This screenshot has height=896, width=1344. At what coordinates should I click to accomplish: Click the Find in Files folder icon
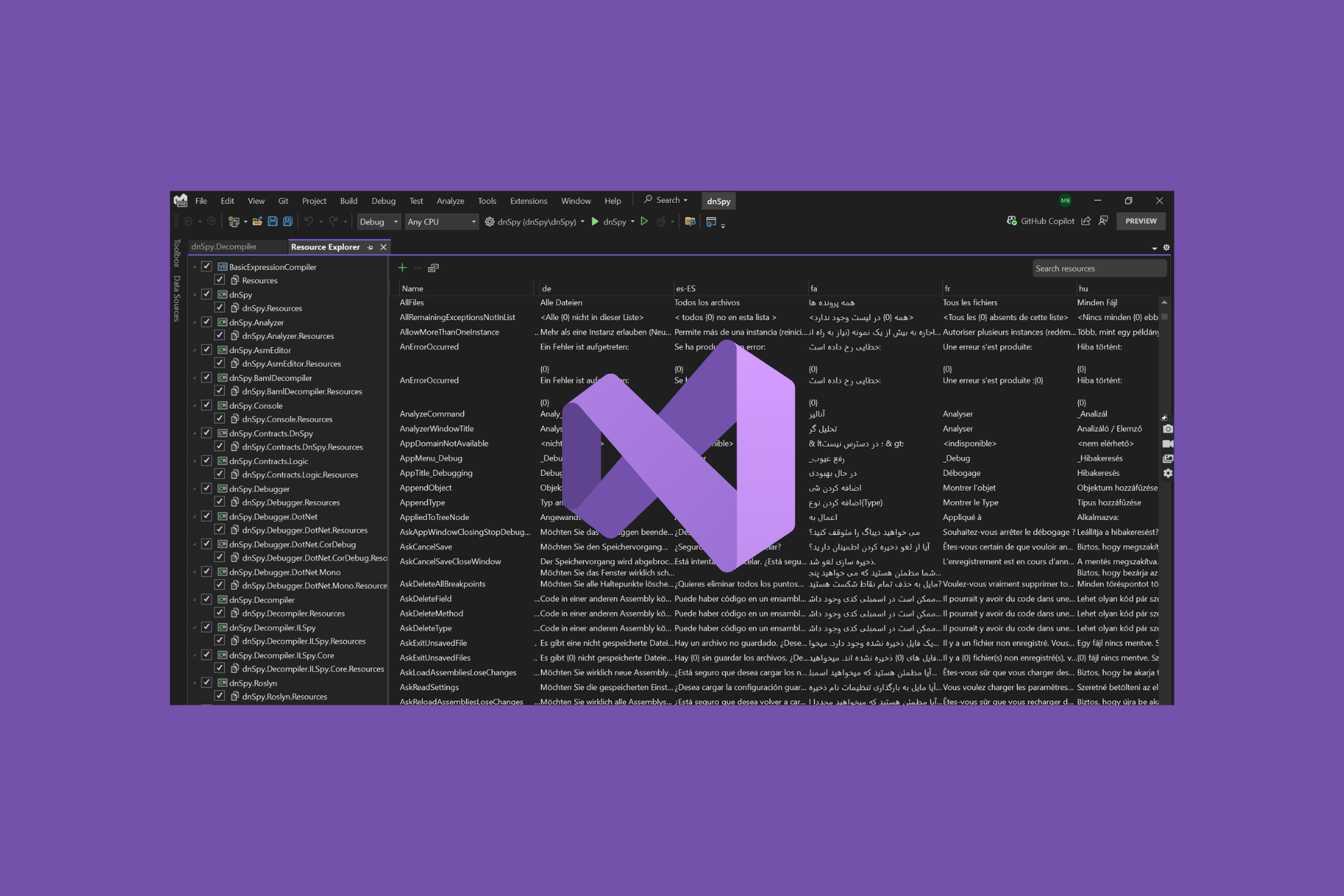tap(690, 222)
